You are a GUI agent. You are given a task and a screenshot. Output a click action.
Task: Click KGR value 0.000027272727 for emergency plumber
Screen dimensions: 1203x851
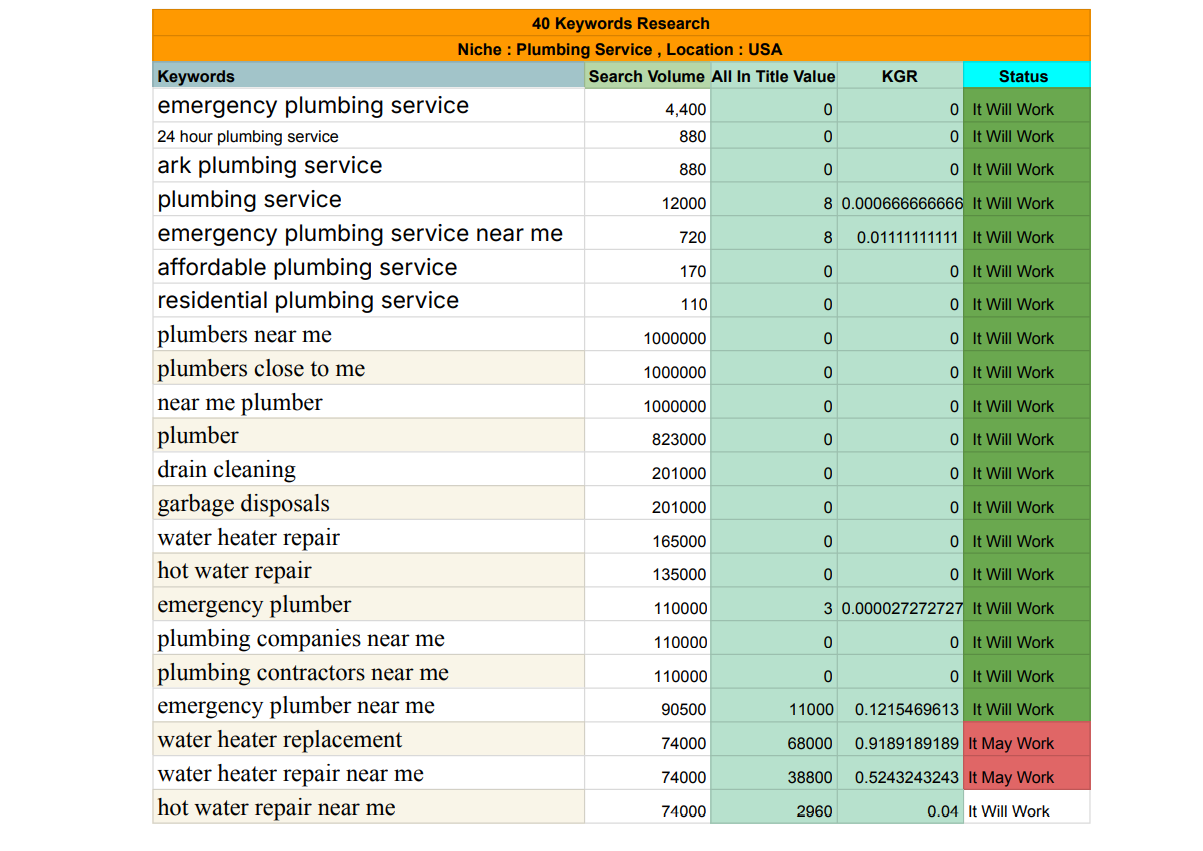coord(900,608)
